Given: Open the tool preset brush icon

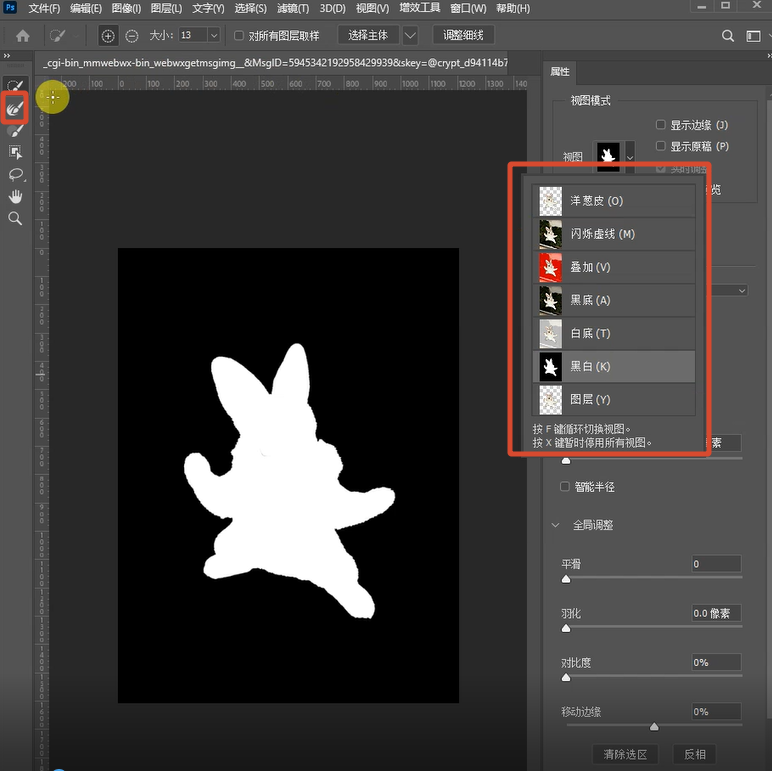Looking at the screenshot, I should [58, 36].
